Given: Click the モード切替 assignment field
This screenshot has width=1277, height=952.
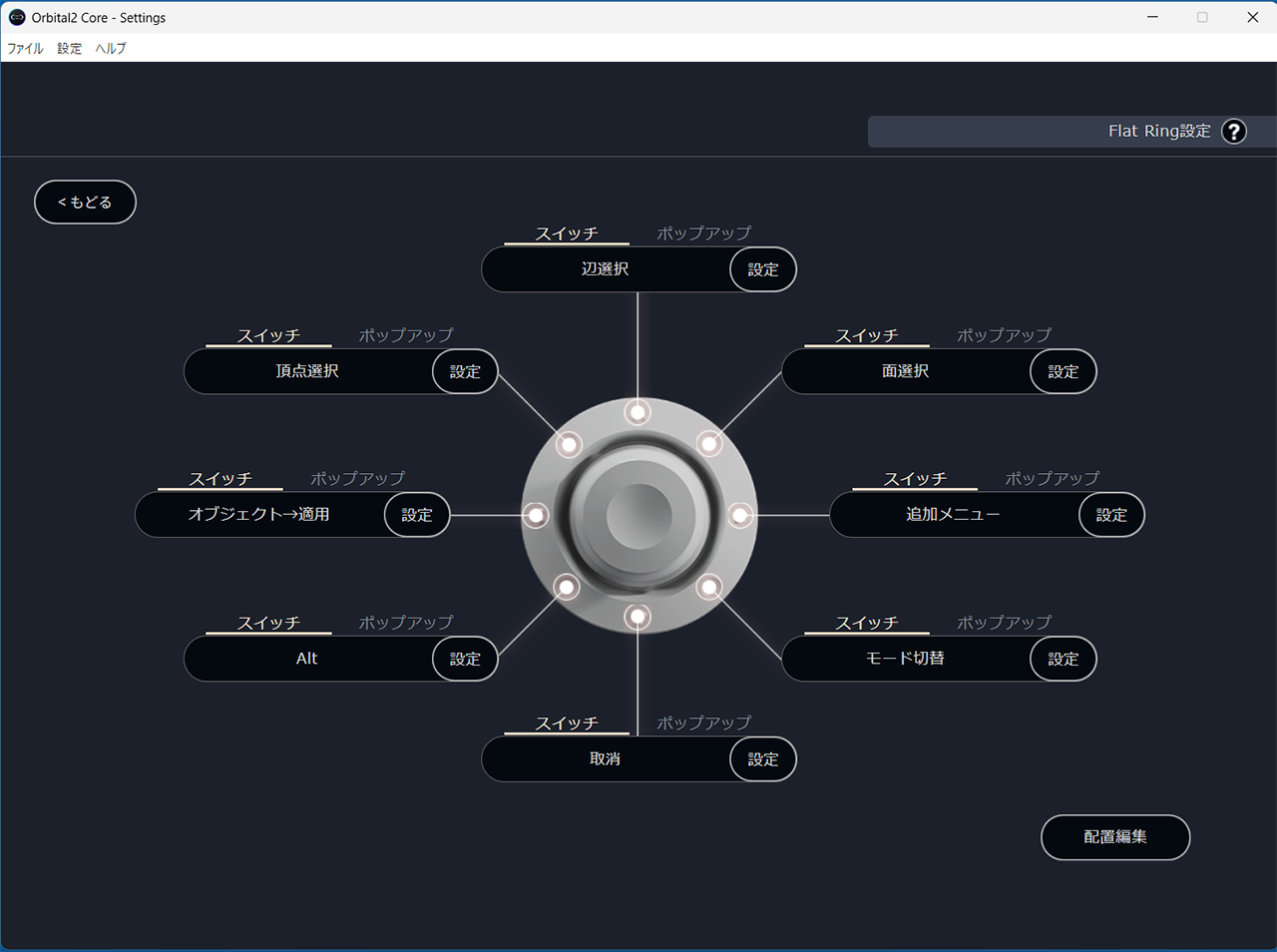Looking at the screenshot, I should 905,659.
